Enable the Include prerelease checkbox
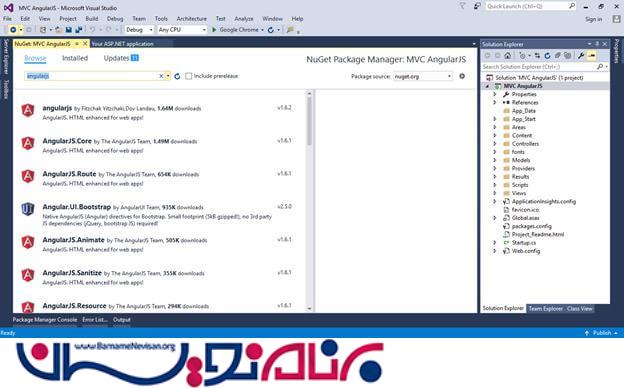The image size is (624, 388). pyautogui.click(x=189, y=76)
